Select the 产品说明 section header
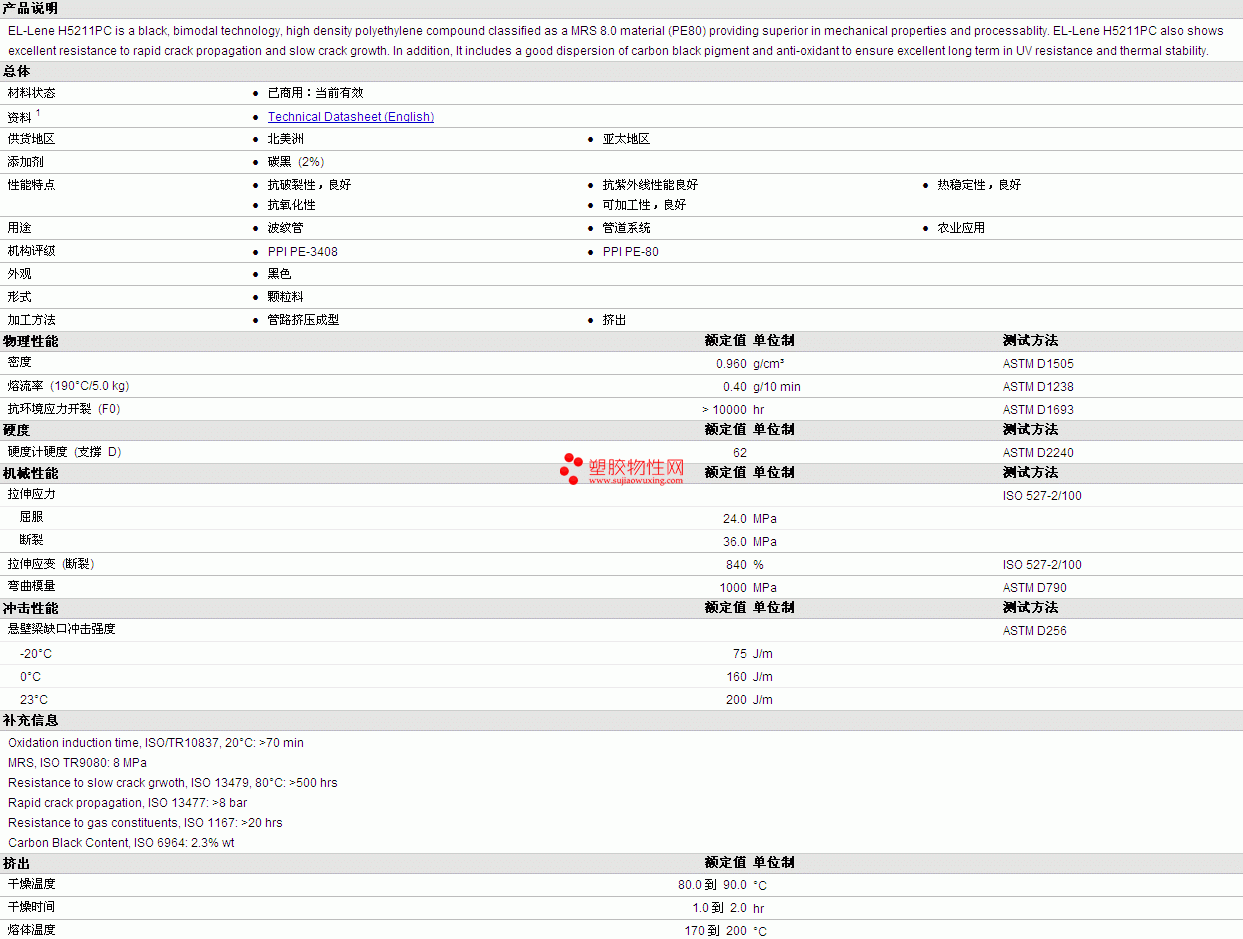The width and height of the screenshot is (1243, 939). [x=31, y=8]
